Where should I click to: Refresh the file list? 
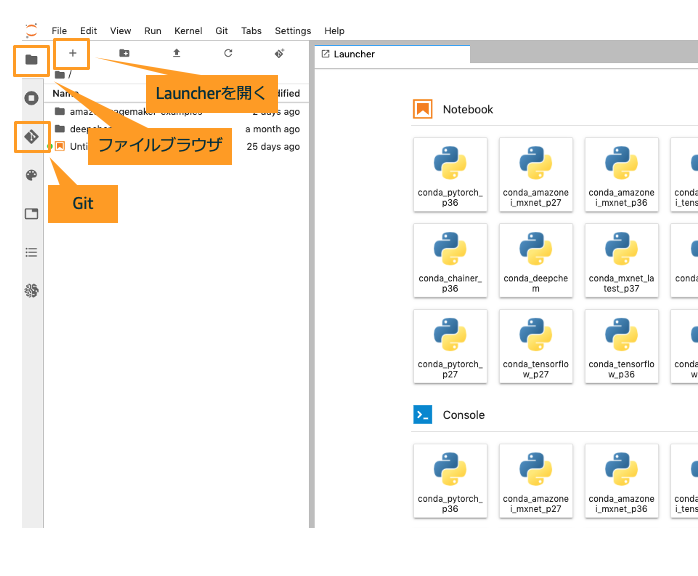tap(228, 53)
